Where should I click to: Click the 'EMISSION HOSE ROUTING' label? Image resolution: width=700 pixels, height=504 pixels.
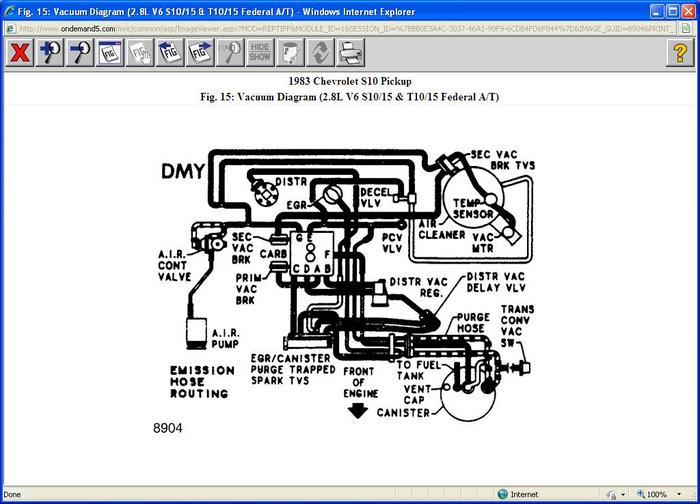pyautogui.click(x=202, y=382)
